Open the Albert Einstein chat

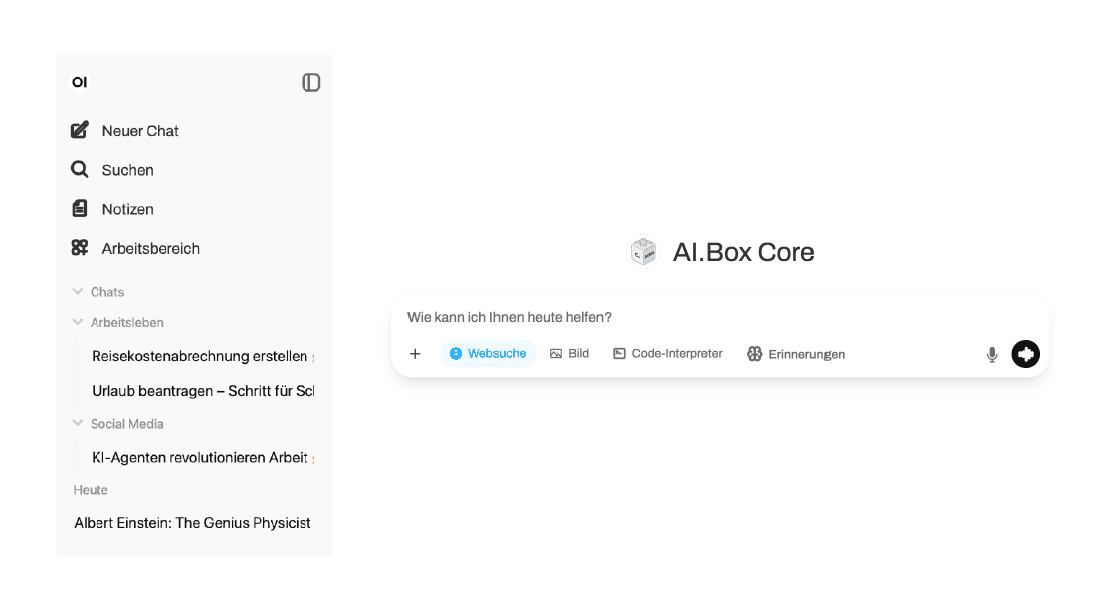tap(192, 523)
